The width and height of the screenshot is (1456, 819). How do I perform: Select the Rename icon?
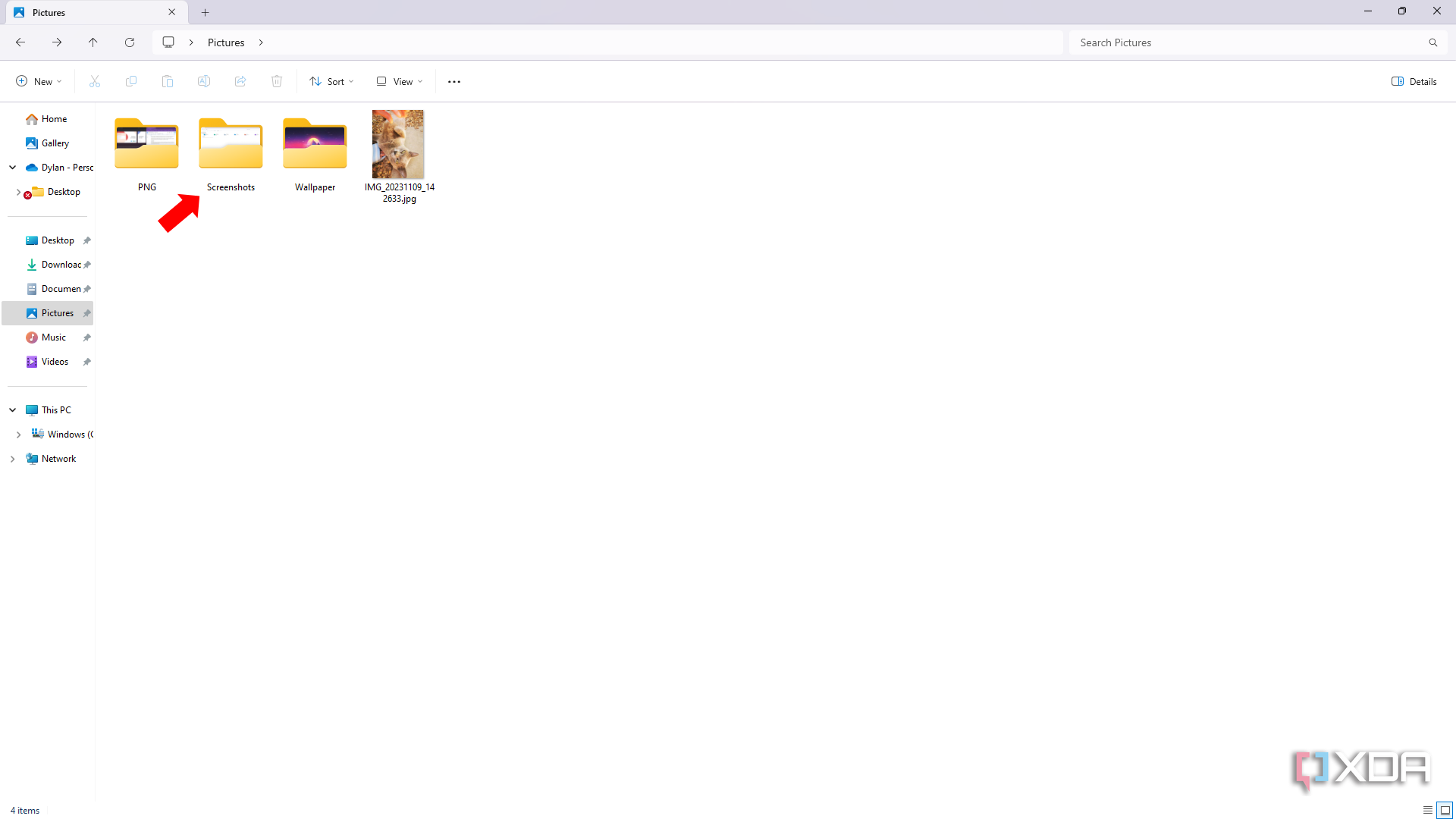point(203,81)
